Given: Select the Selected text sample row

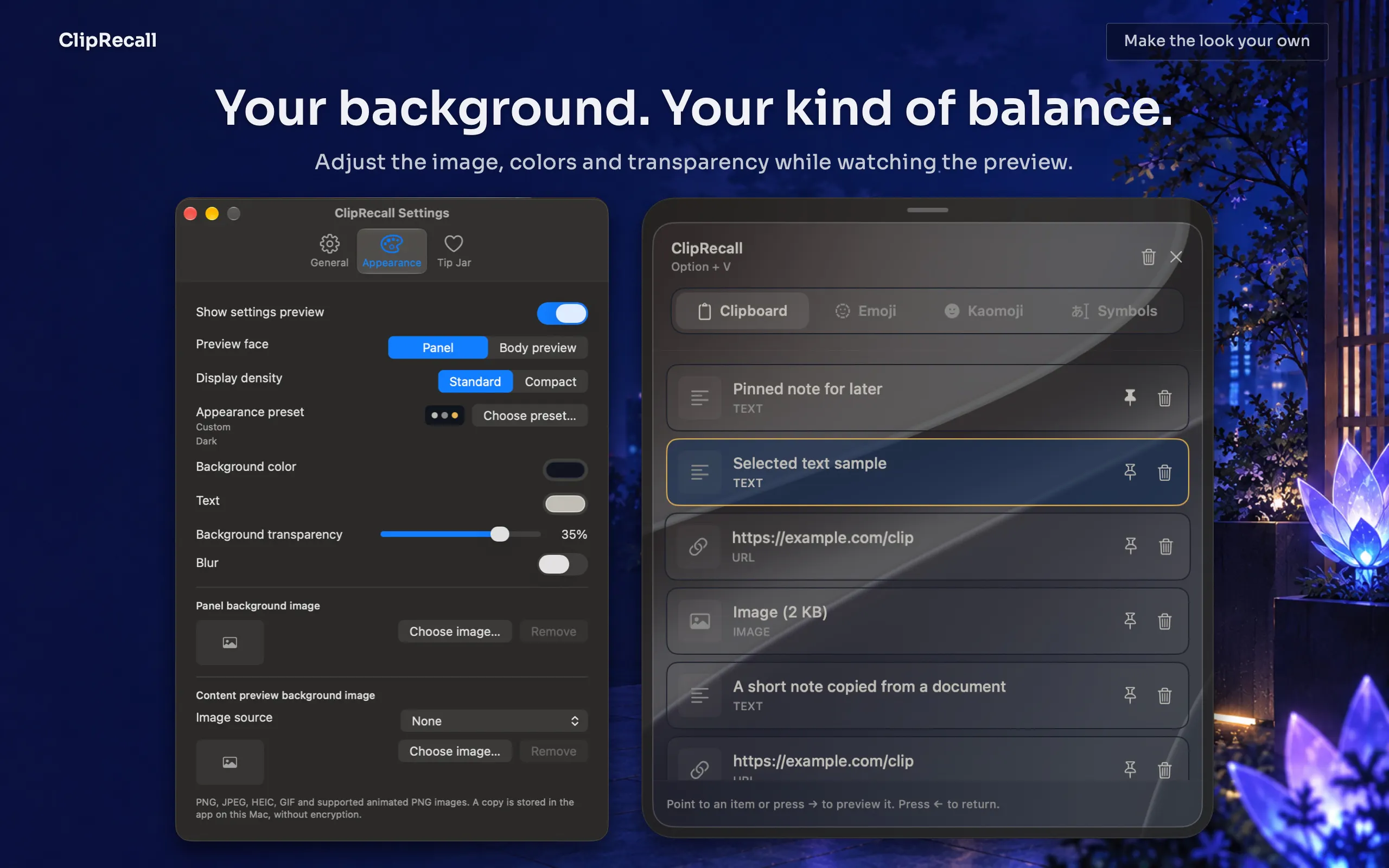Looking at the screenshot, I should click(x=927, y=472).
